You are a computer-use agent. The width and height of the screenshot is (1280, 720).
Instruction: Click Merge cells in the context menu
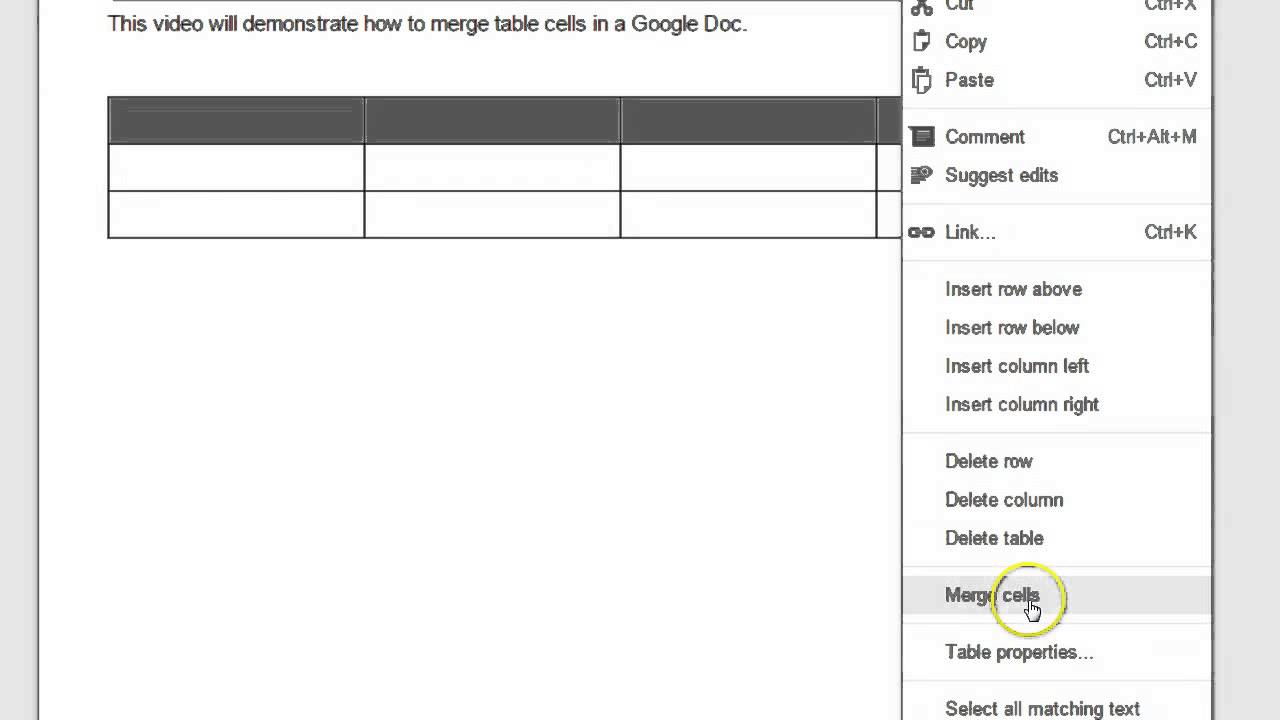[1057, 595]
